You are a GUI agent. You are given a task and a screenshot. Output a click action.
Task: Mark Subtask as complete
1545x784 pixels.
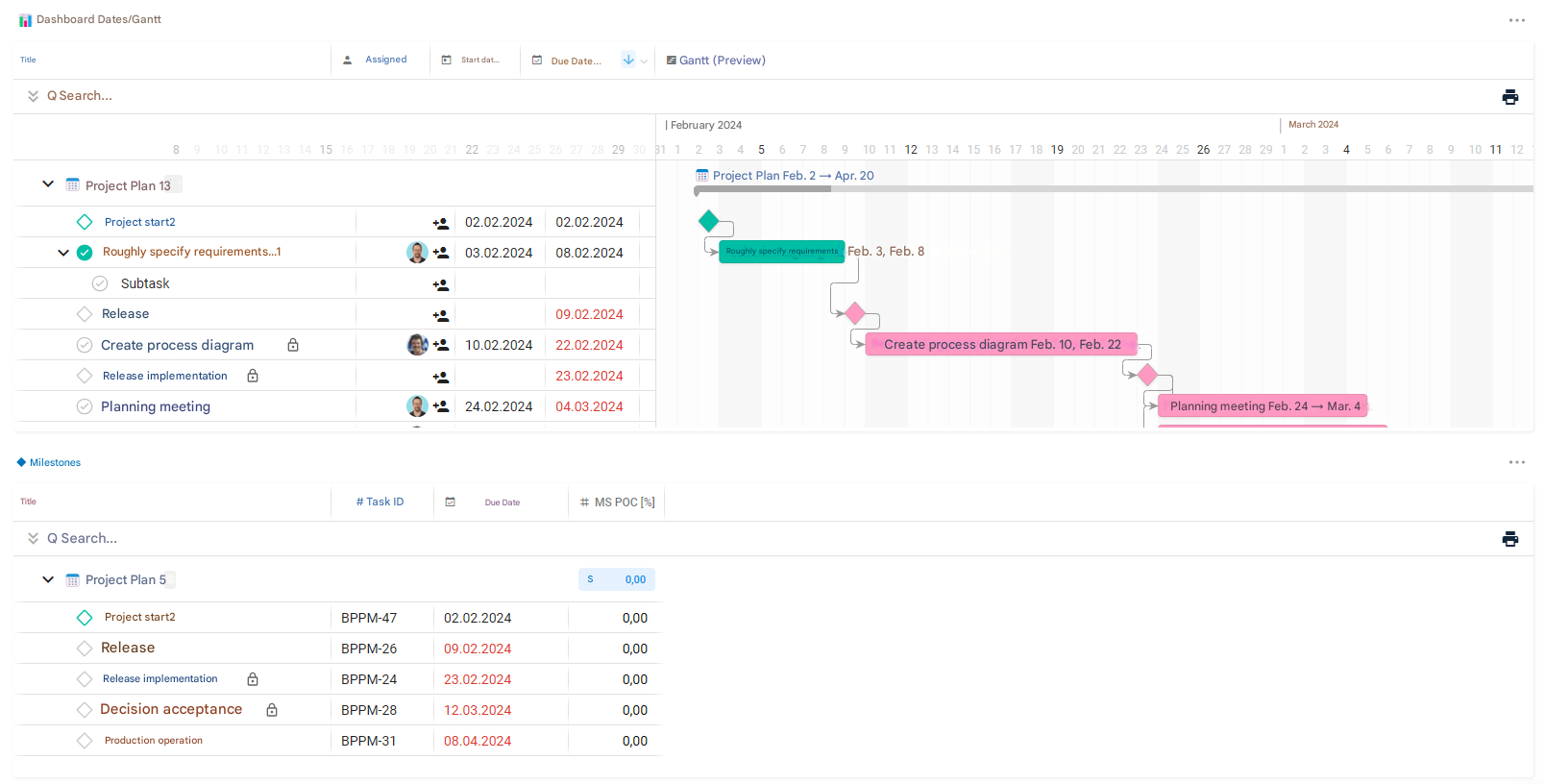(x=100, y=283)
